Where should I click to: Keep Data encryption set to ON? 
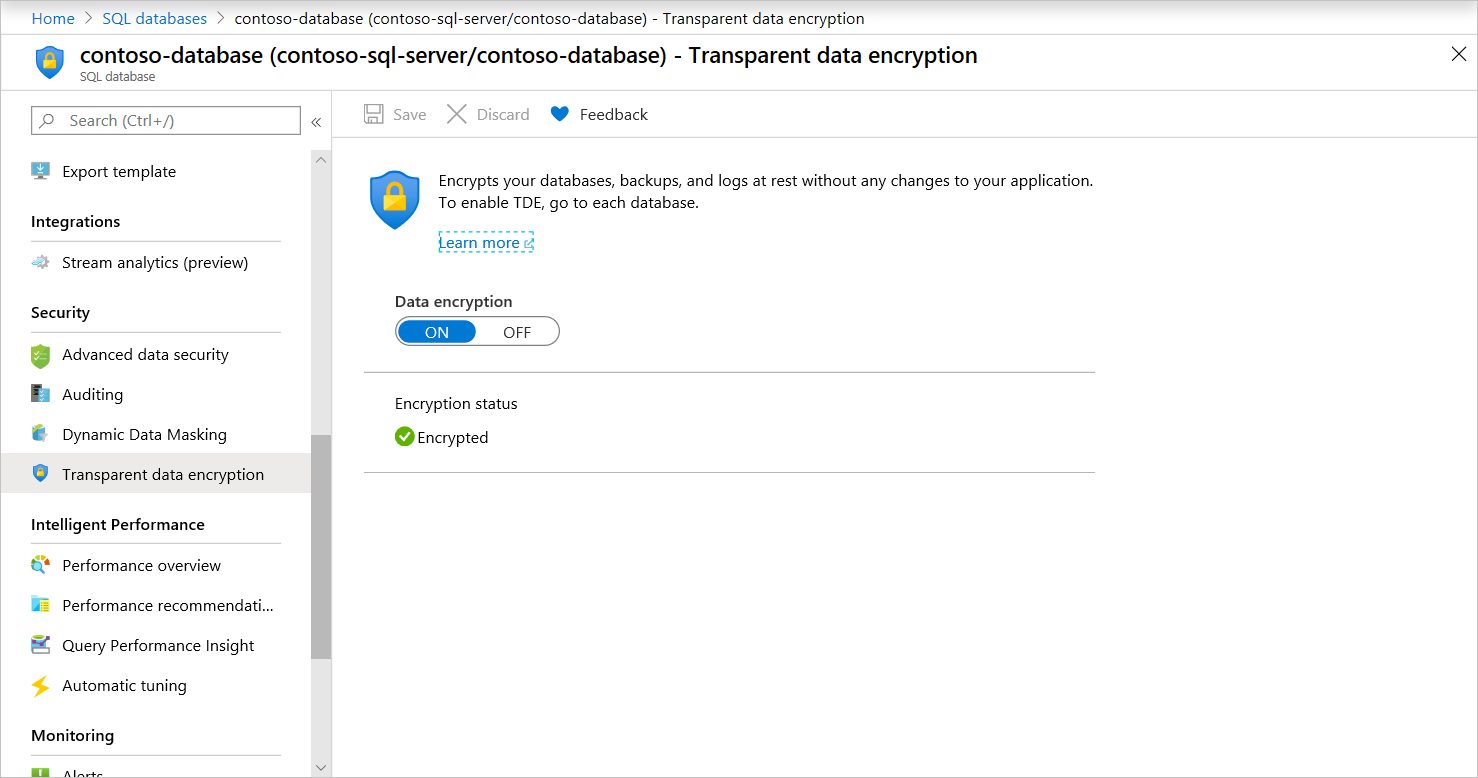pyautogui.click(x=437, y=331)
